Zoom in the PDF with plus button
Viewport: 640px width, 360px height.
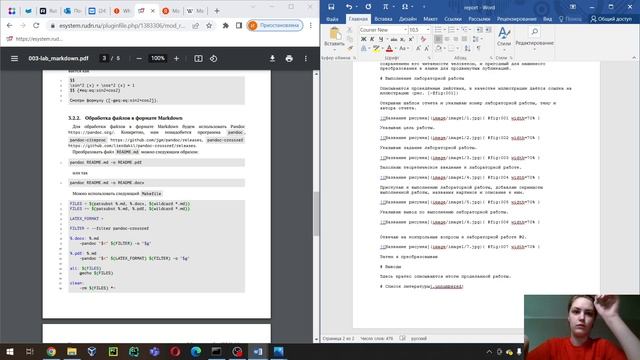(176, 58)
